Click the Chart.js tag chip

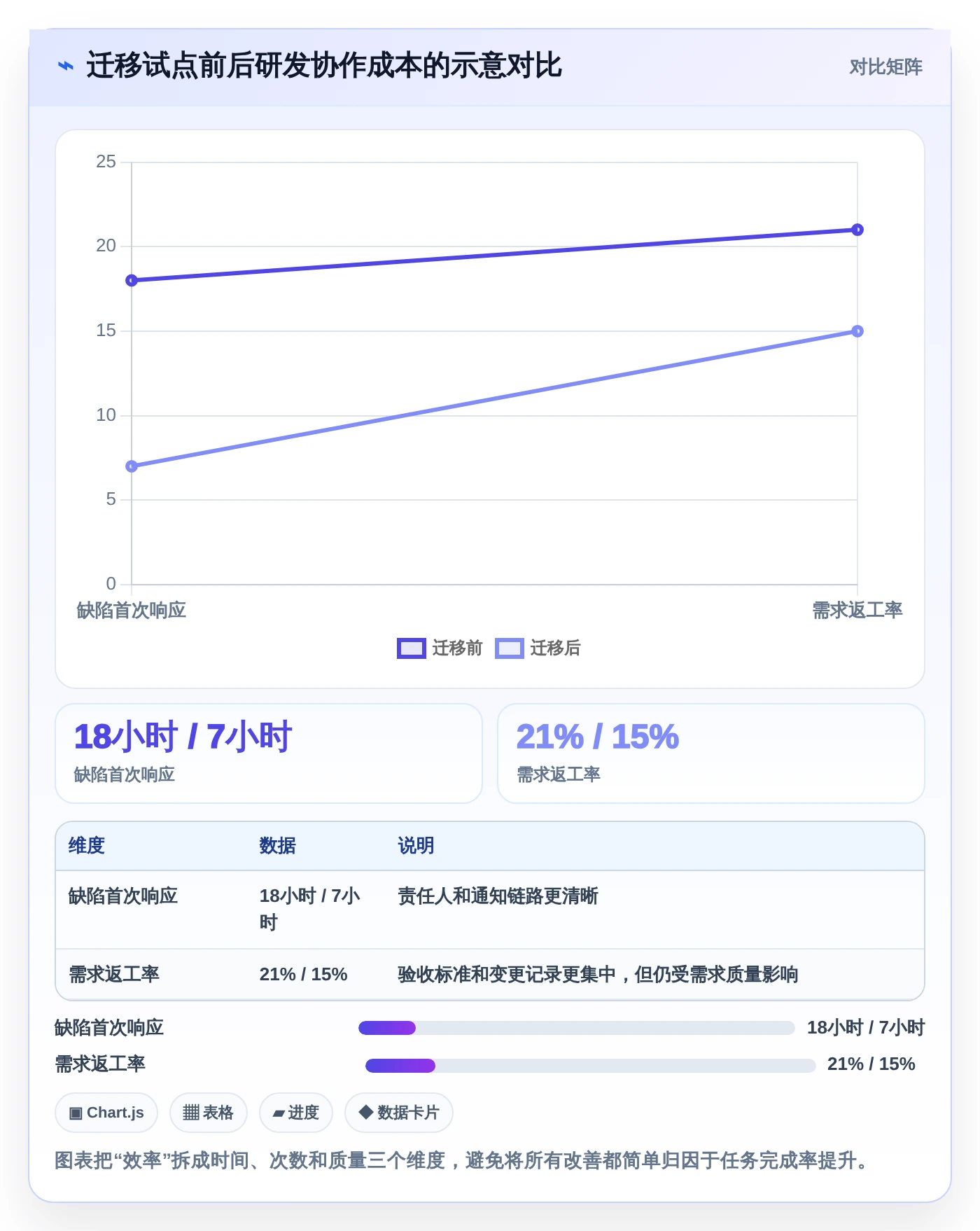[x=106, y=1113]
